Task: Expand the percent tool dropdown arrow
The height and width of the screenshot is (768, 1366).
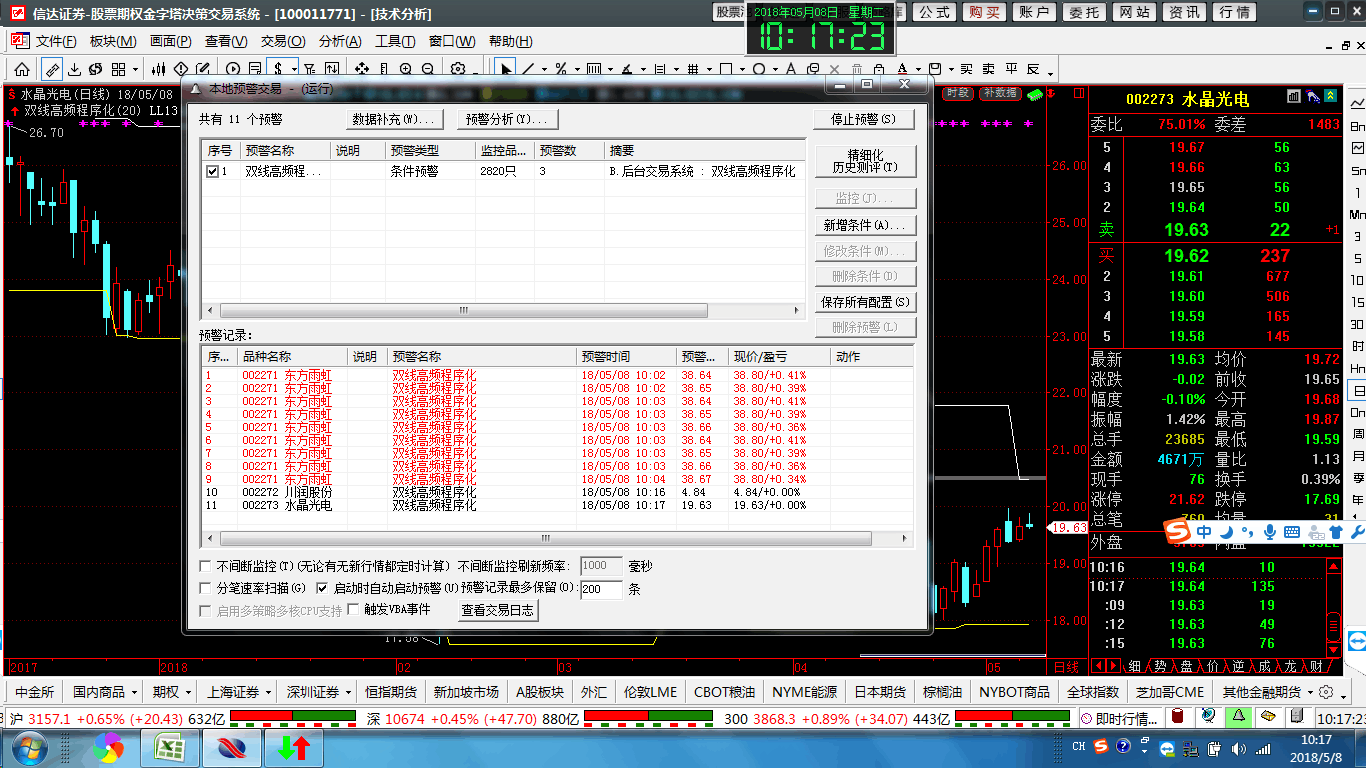Action: 577,70
